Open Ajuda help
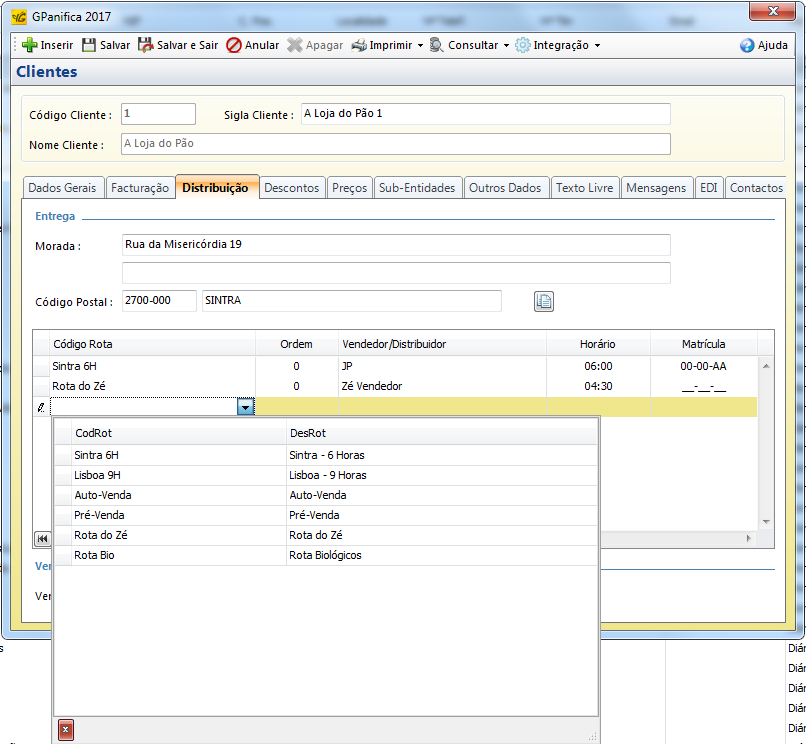This screenshot has width=806, height=744. click(764, 45)
